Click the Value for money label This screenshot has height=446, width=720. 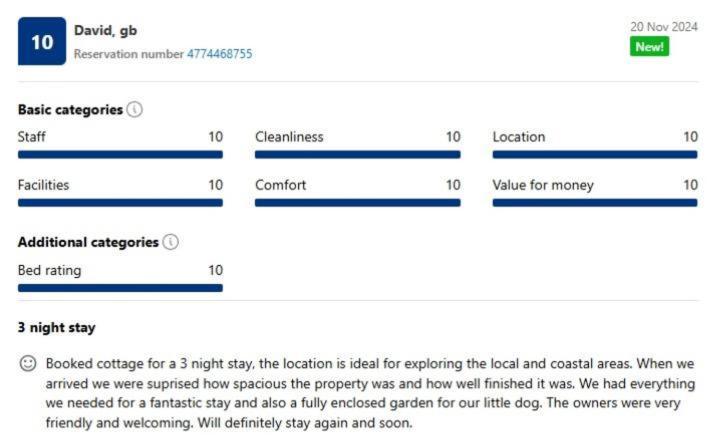coord(543,185)
